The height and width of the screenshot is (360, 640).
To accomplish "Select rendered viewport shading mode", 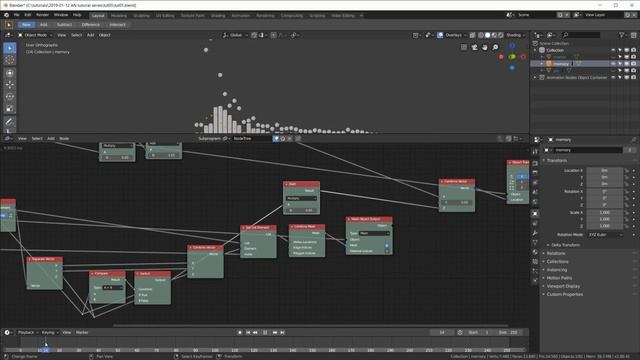I will [x=501, y=35].
